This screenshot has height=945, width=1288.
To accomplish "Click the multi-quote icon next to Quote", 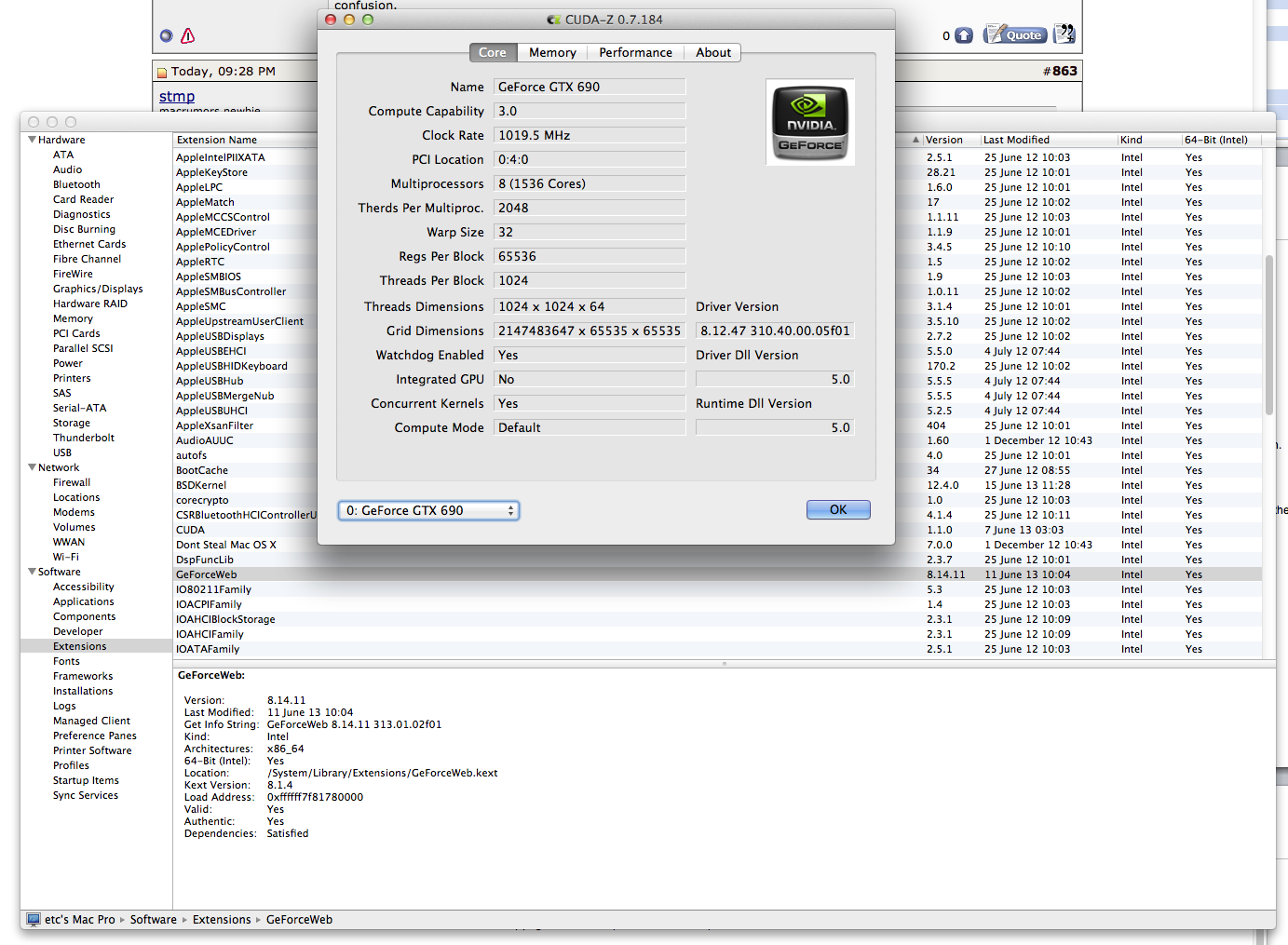I will click(1064, 34).
